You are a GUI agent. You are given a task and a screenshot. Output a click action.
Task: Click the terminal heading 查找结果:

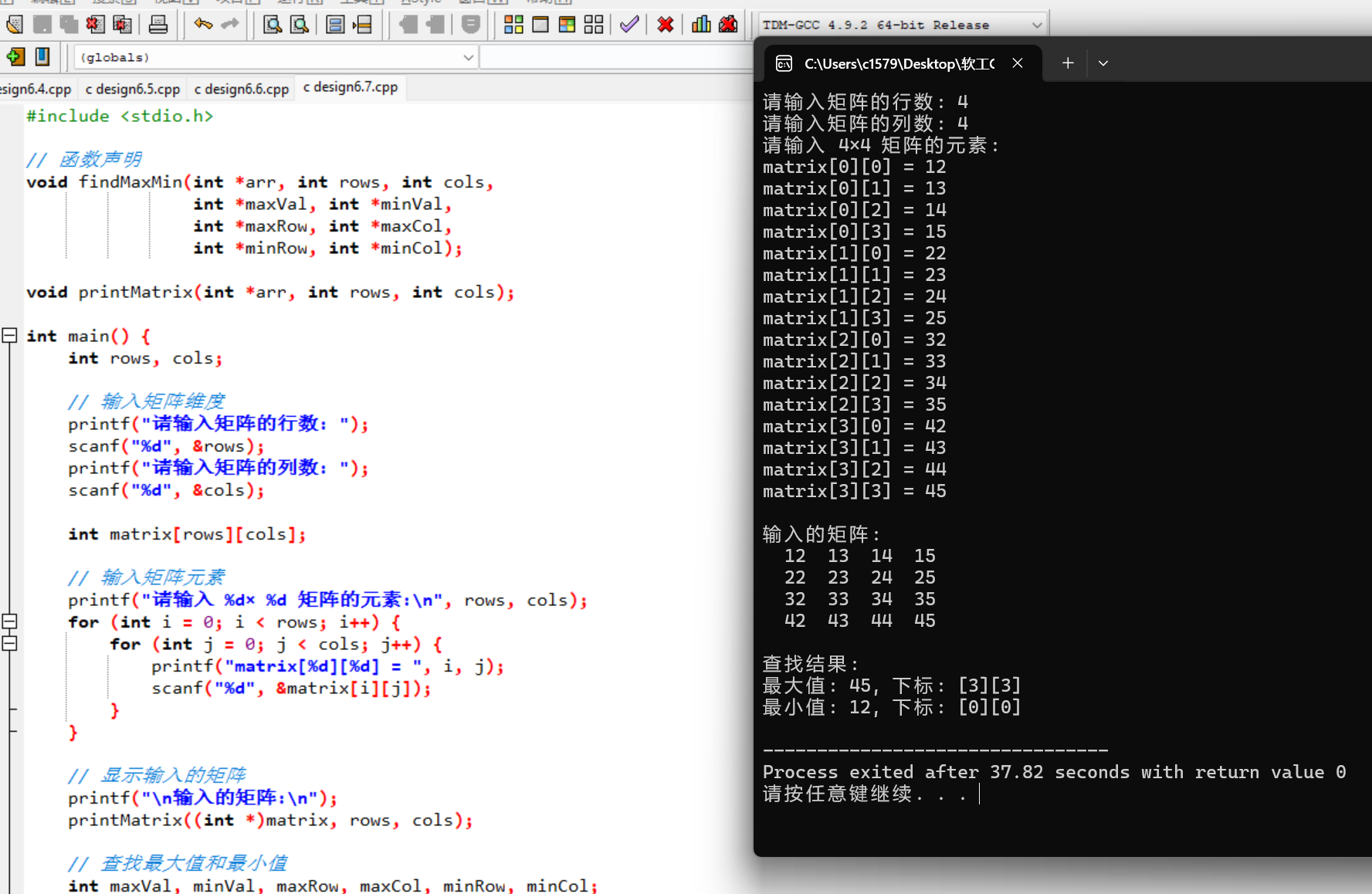click(x=811, y=664)
